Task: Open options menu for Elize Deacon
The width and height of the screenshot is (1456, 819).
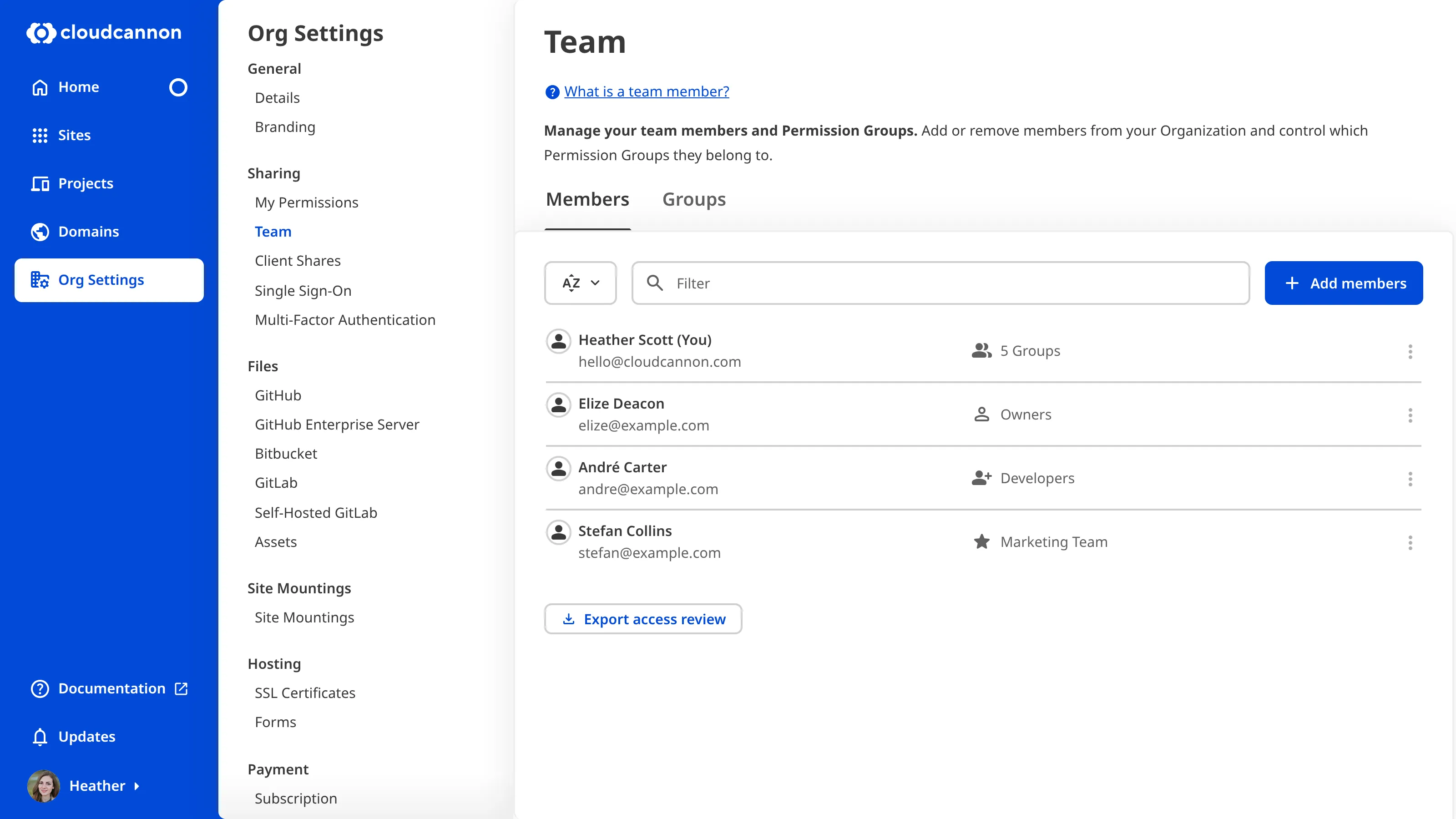Action: click(1410, 415)
